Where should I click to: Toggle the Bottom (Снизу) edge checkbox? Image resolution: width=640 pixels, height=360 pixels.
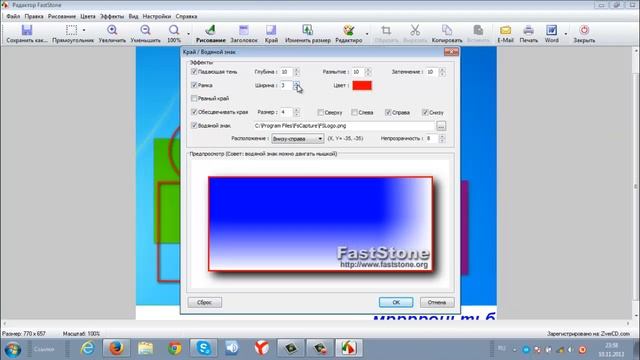425,112
